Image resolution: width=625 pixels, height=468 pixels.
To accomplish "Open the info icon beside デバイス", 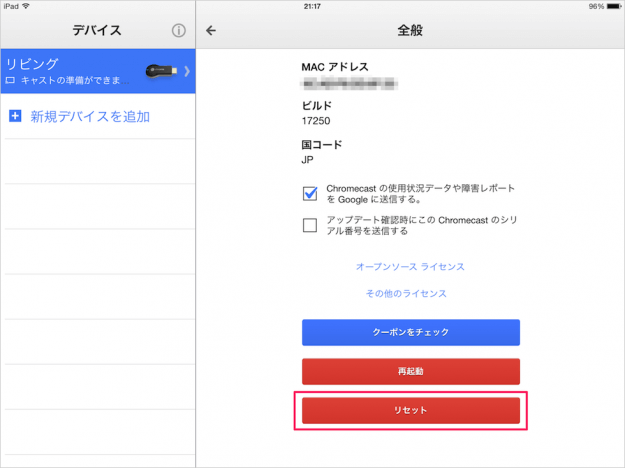I will (179, 31).
